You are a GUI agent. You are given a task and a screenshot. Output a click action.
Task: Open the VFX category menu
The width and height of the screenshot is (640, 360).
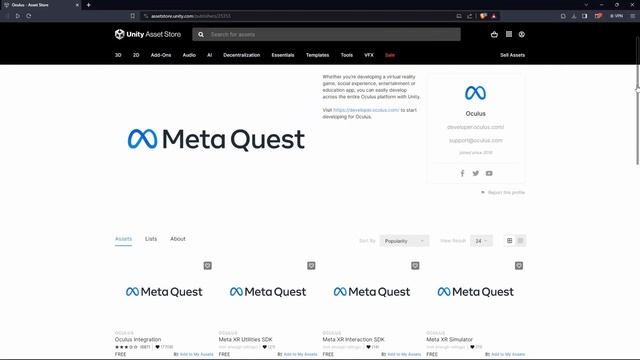(369, 55)
